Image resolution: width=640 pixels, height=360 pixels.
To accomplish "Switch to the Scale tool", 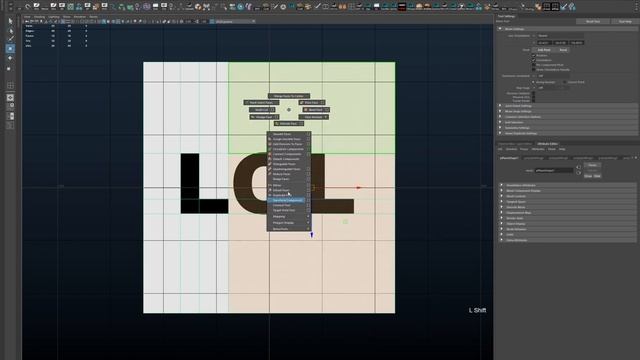I will click(x=10, y=68).
